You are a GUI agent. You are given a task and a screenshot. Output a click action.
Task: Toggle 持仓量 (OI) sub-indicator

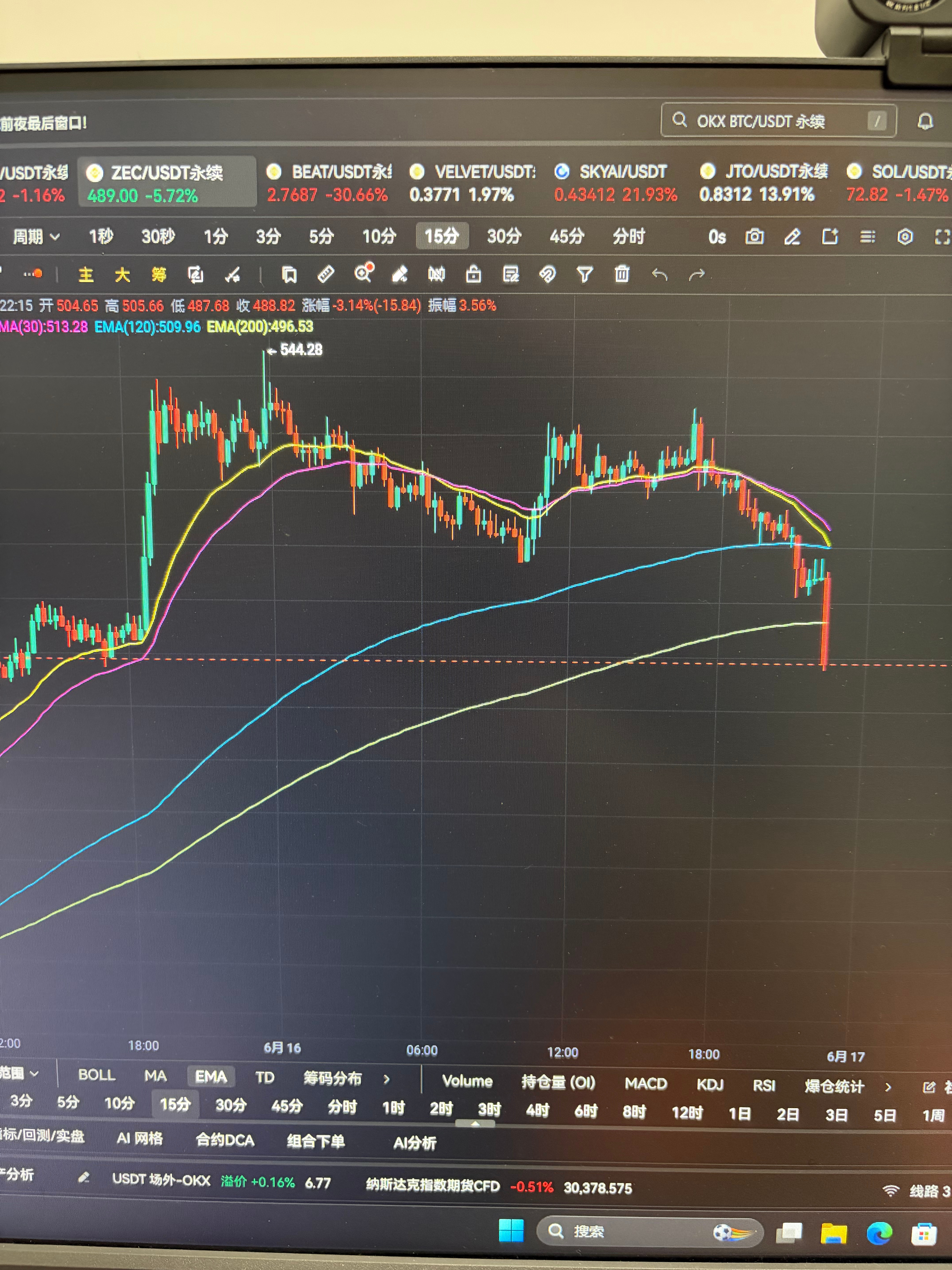pos(558,1083)
